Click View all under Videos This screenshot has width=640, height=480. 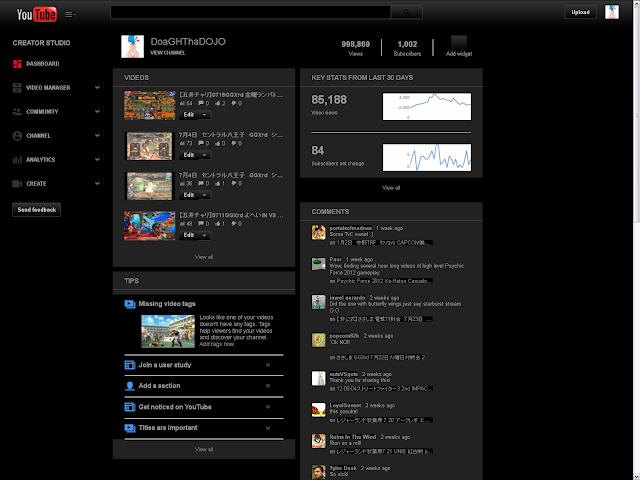tap(204, 257)
